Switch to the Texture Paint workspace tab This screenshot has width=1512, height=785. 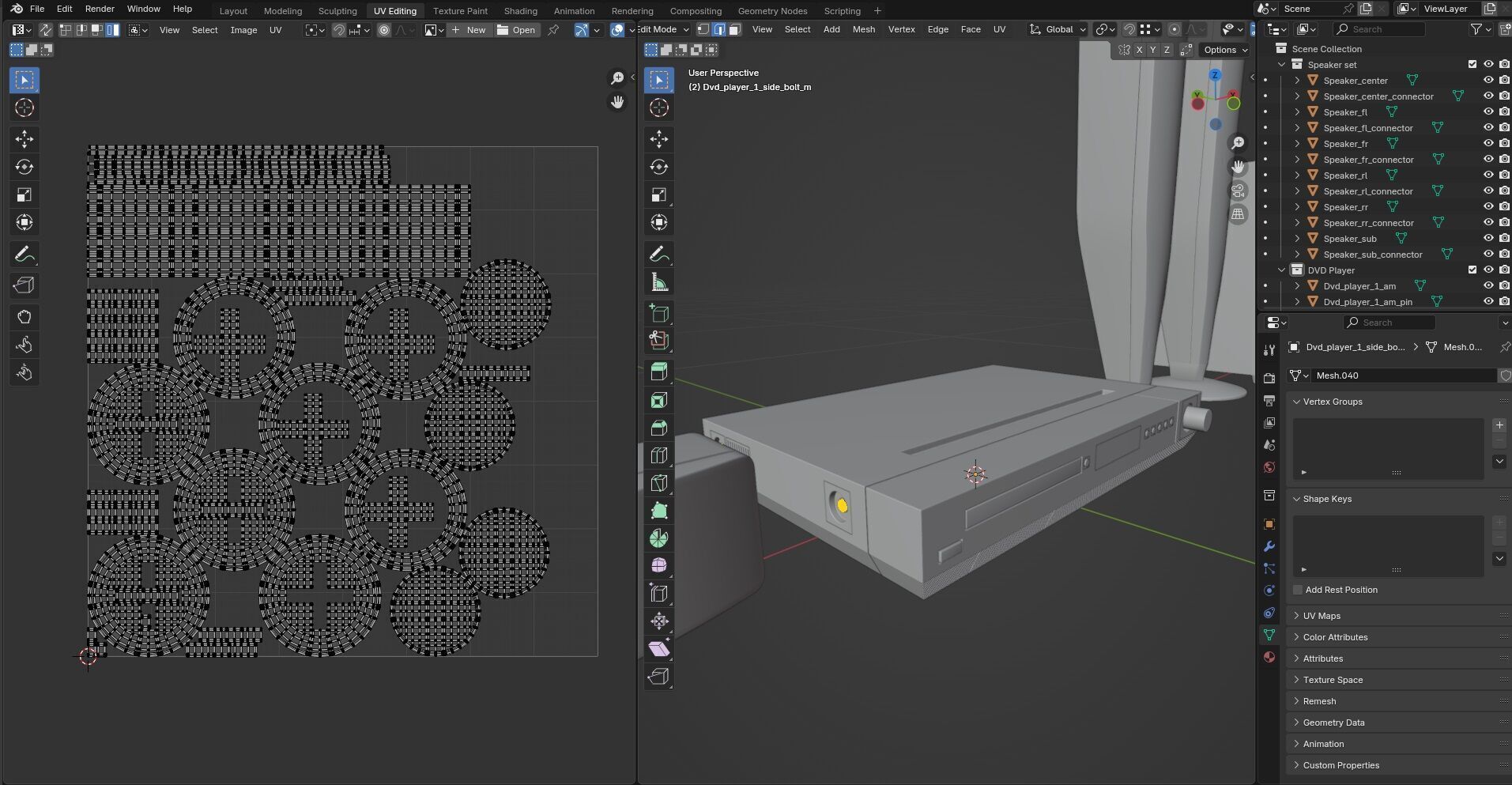click(460, 11)
